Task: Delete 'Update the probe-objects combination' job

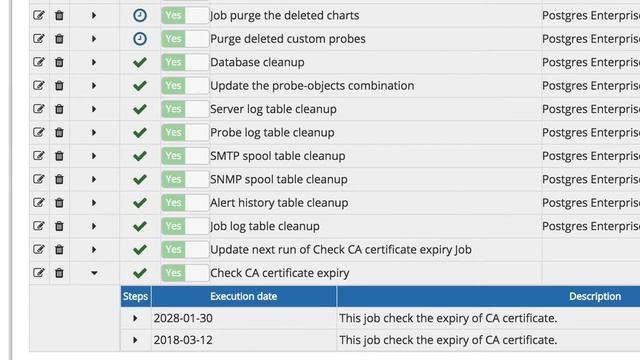Action: [x=59, y=86]
